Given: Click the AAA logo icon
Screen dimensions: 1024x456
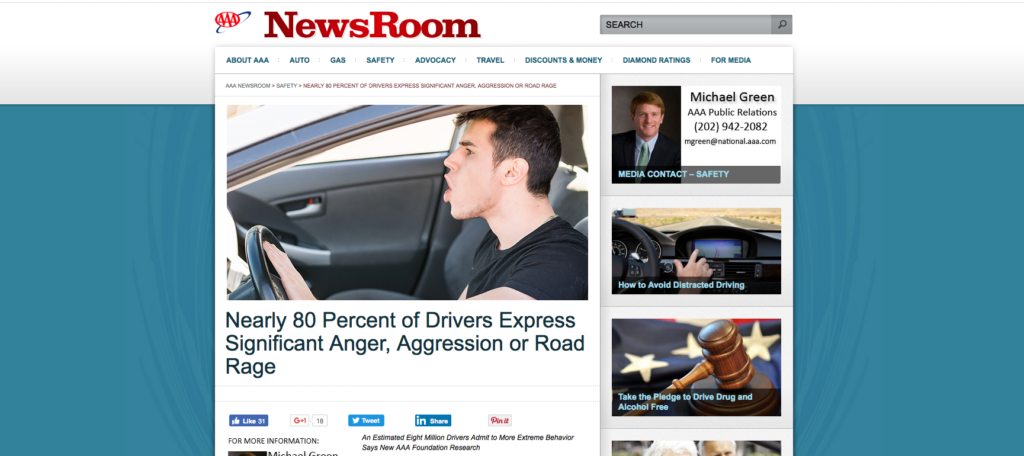Looking at the screenshot, I should coord(233,21).
